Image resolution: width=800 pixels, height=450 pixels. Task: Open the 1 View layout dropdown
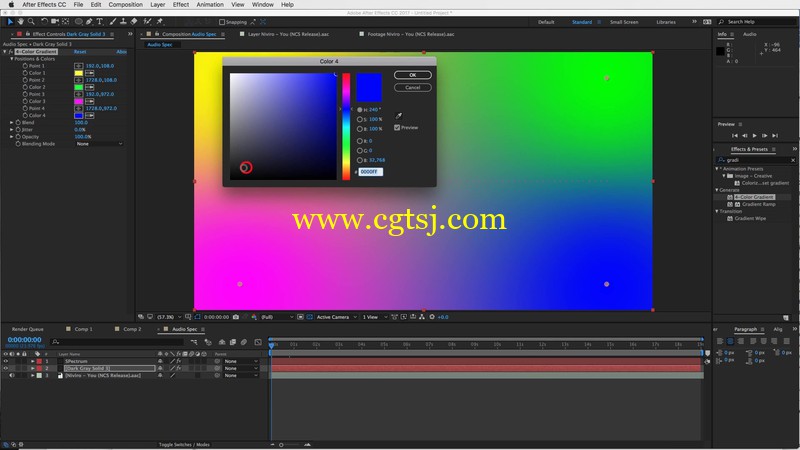click(x=374, y=317)
